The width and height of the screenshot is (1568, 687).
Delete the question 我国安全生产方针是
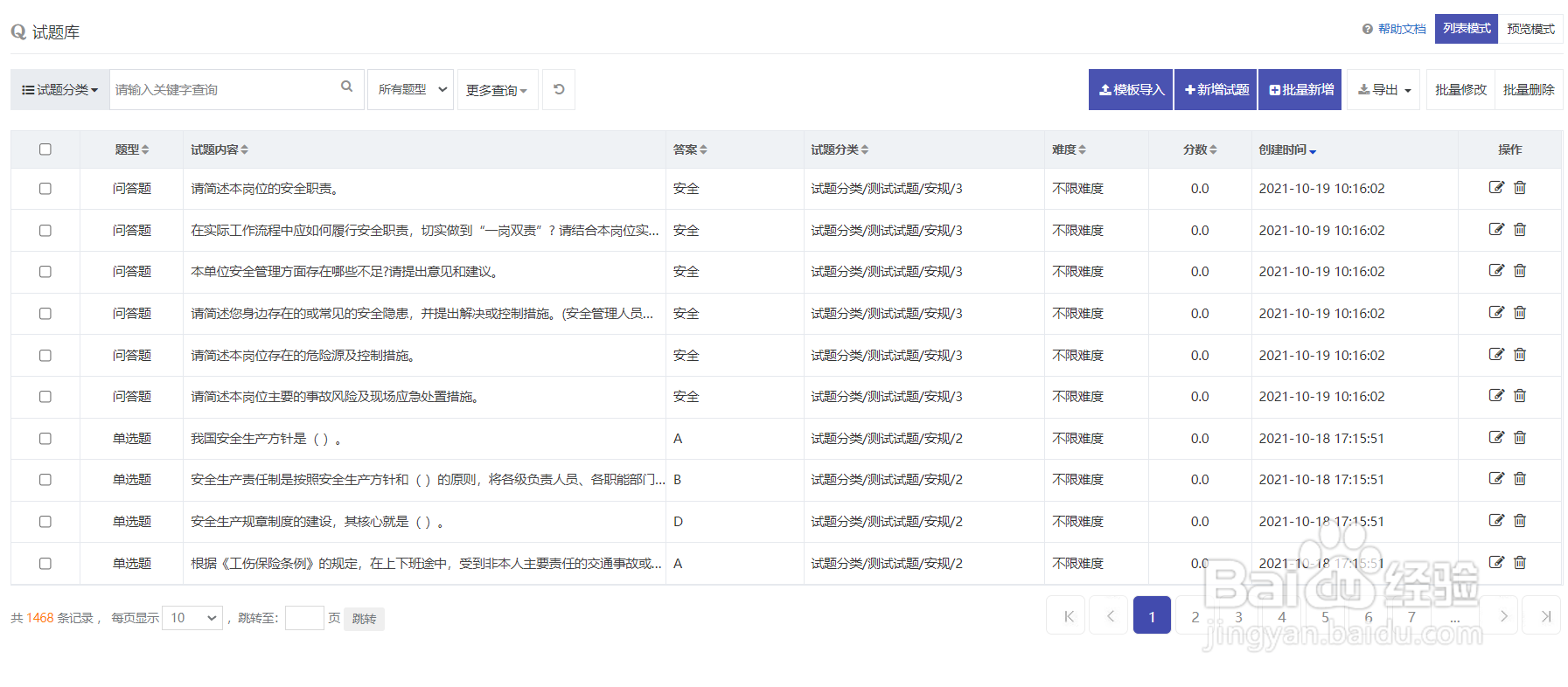(1520, 437)
